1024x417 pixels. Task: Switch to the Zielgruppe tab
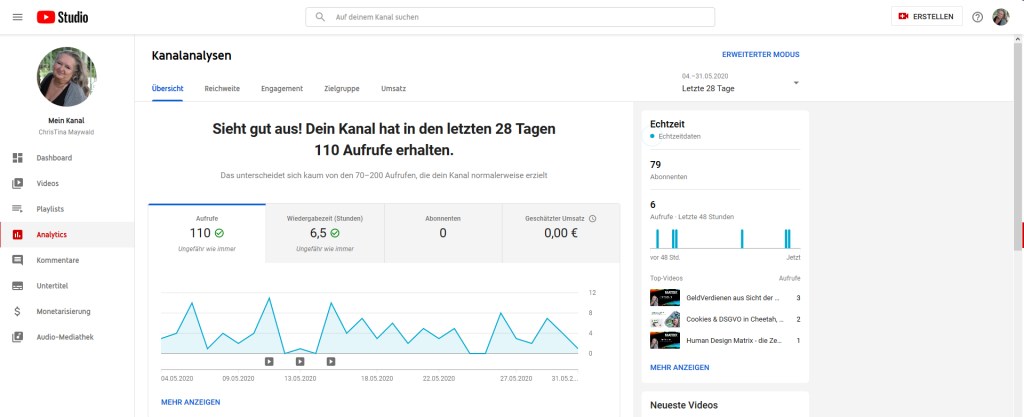[x=342, y=89]
